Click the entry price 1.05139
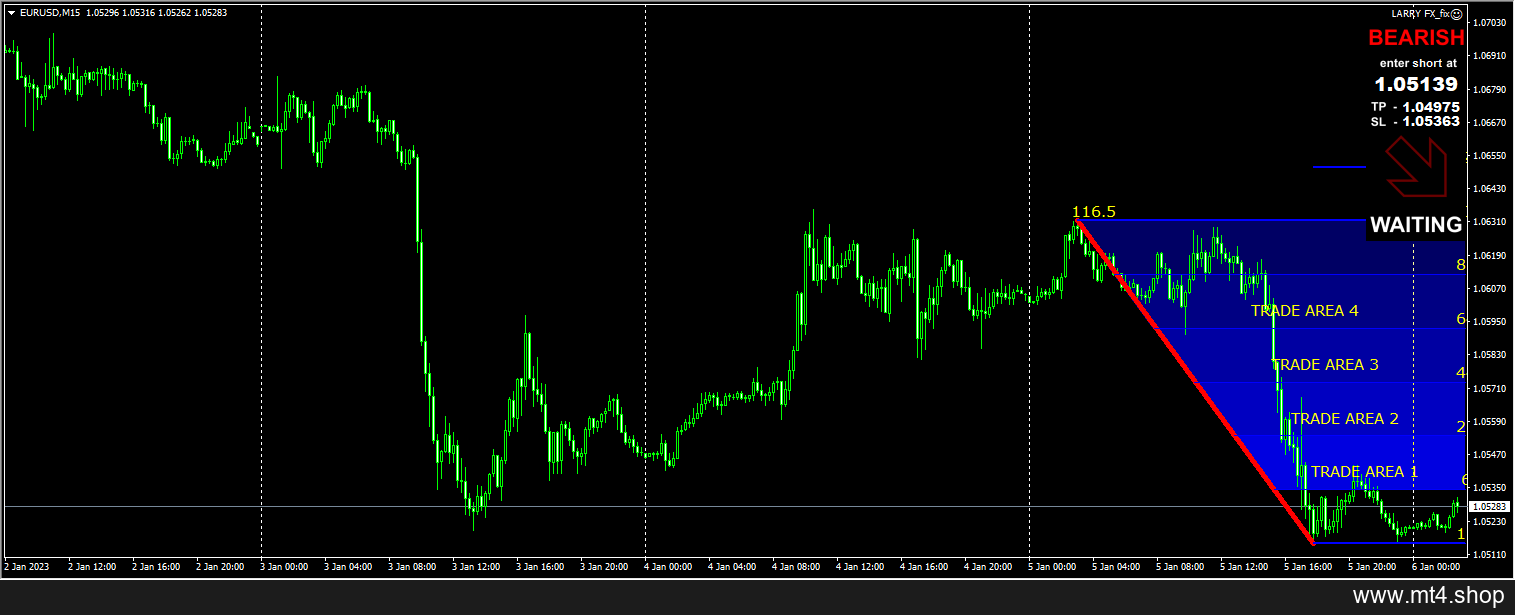 (1416, 84)
